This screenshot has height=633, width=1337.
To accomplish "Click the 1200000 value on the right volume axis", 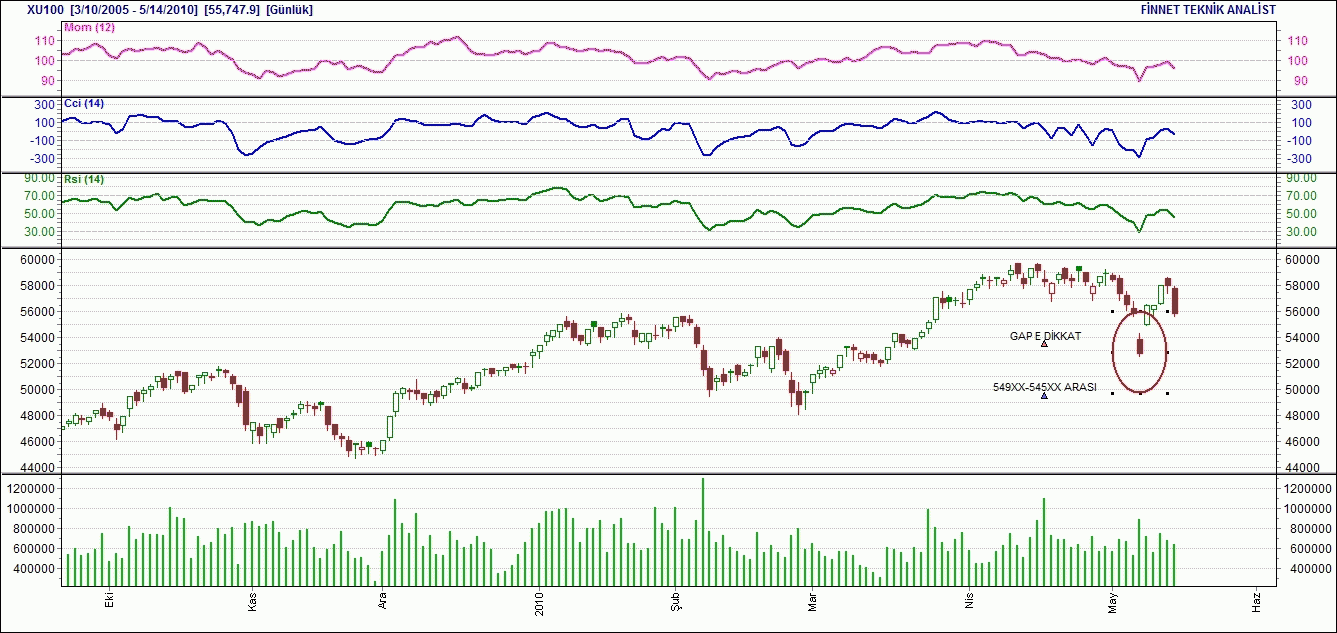I will 1309,488.
